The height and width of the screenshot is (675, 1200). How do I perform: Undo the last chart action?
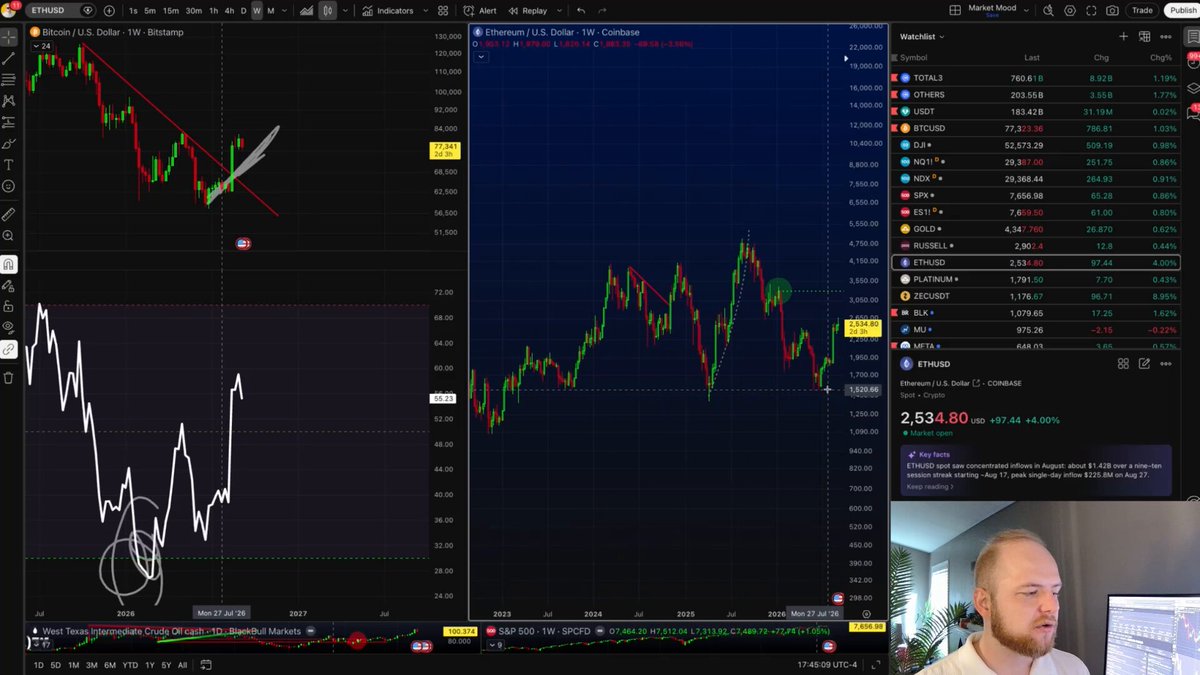[582, 10]
